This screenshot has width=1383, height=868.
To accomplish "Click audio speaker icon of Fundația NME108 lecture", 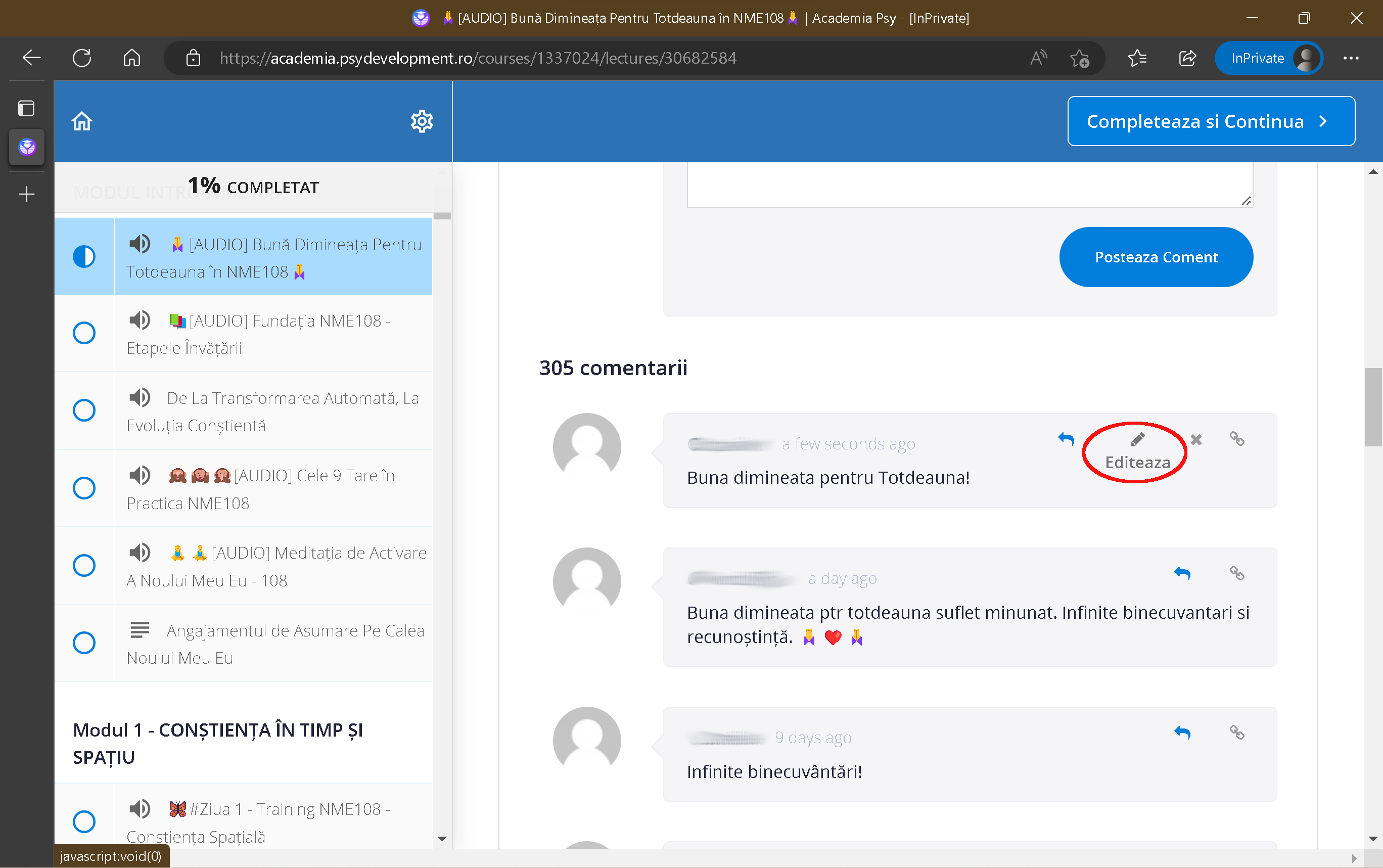I will coord(140,320).
